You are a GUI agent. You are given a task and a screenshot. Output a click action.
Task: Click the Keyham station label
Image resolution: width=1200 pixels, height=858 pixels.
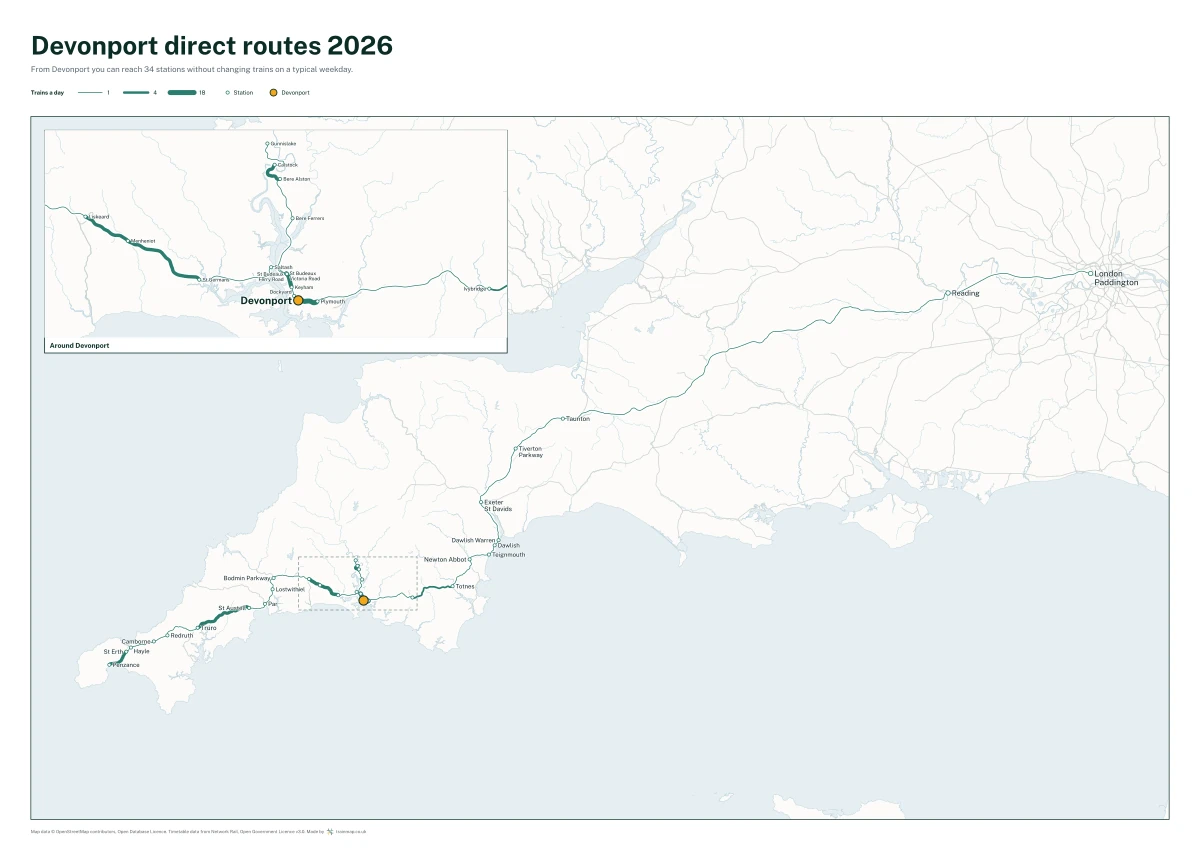[304, 287]
